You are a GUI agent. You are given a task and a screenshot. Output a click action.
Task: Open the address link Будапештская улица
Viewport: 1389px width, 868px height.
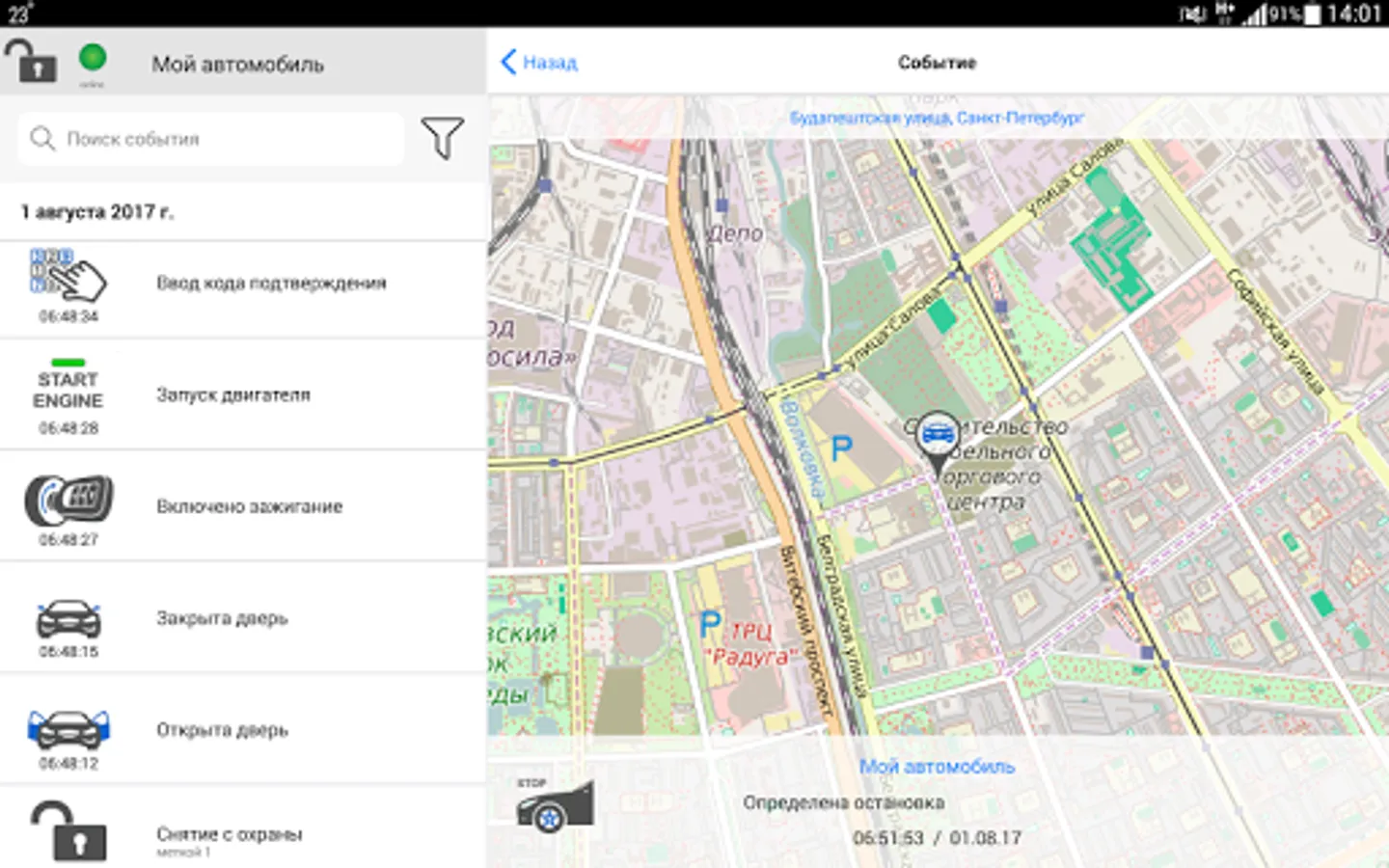tap(937, 118)
